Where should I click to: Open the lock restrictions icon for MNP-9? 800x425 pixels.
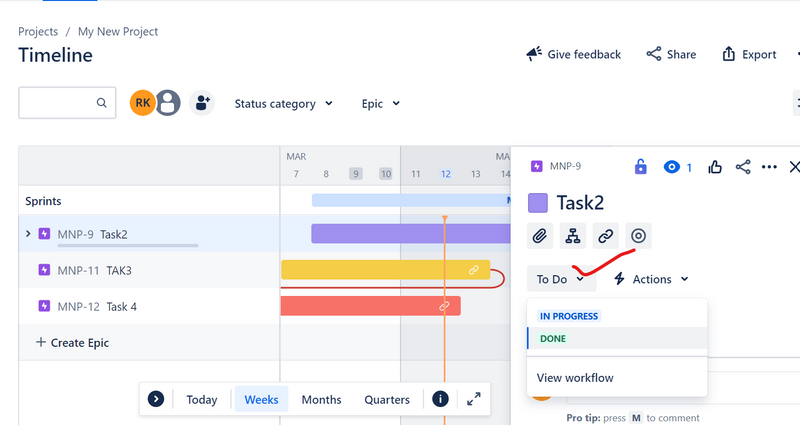coord(640,167)
